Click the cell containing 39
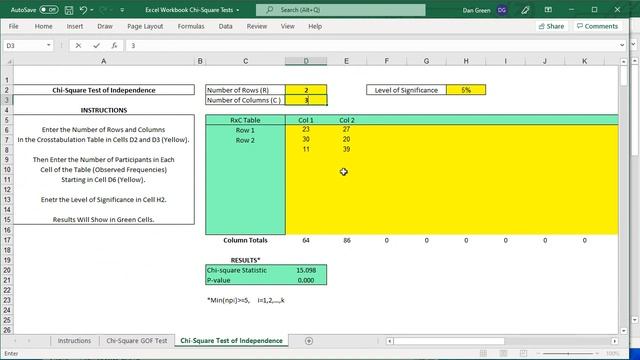 coord(347,149)
